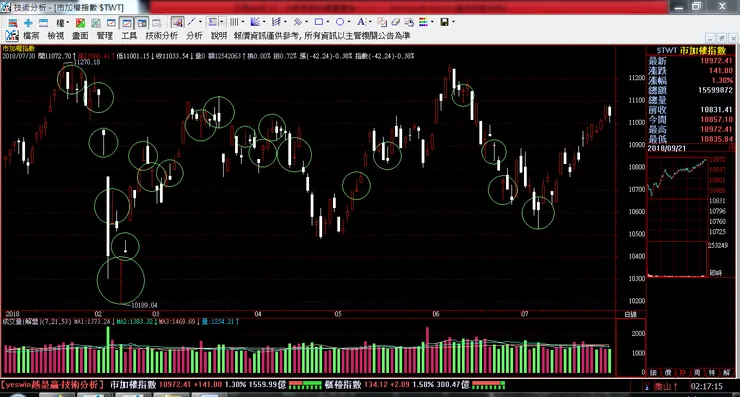Toggle the split-panel layout button
This screenshot has height=397, width=740.
tap(142, 23)
